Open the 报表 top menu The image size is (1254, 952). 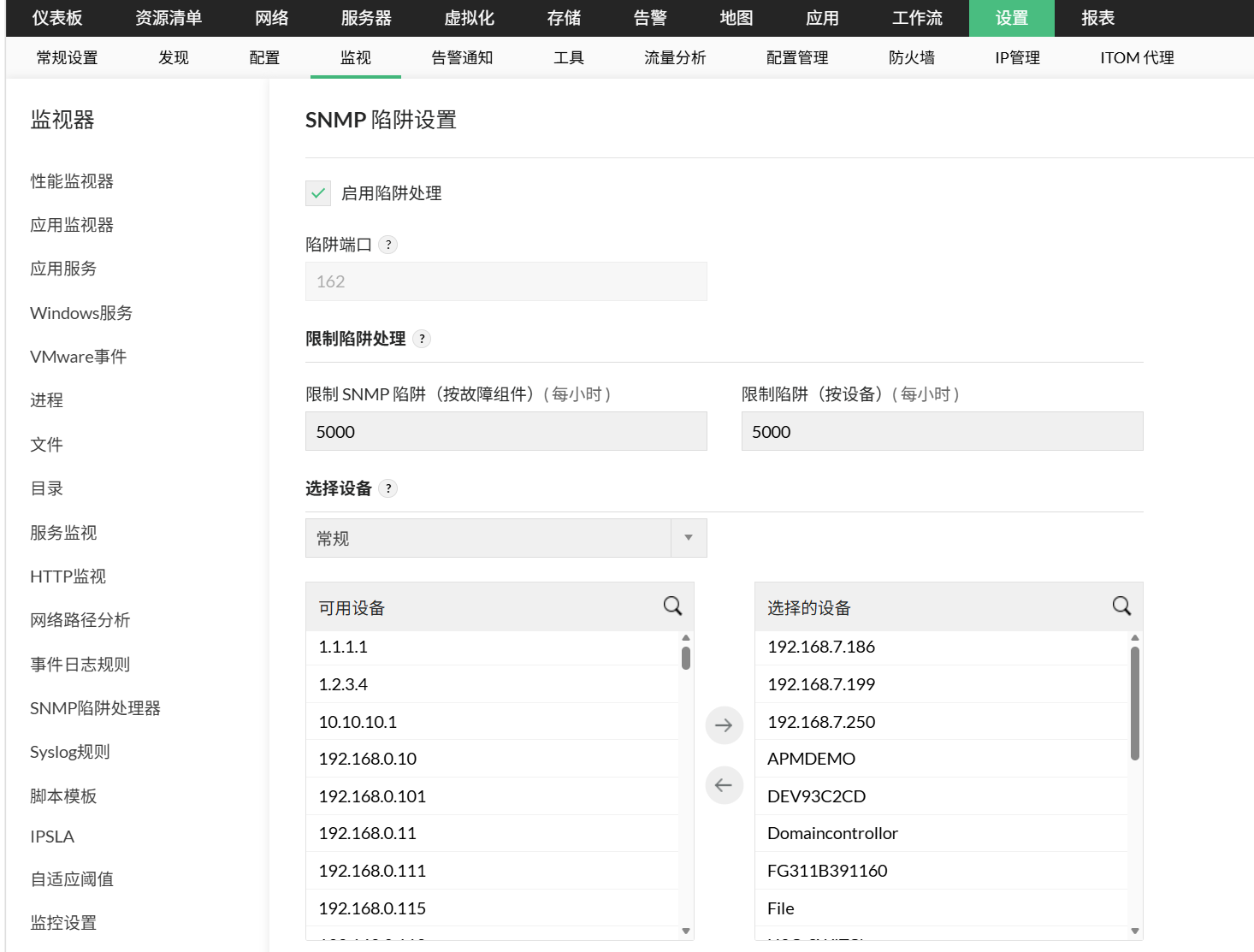click(x=1098, y=18)
